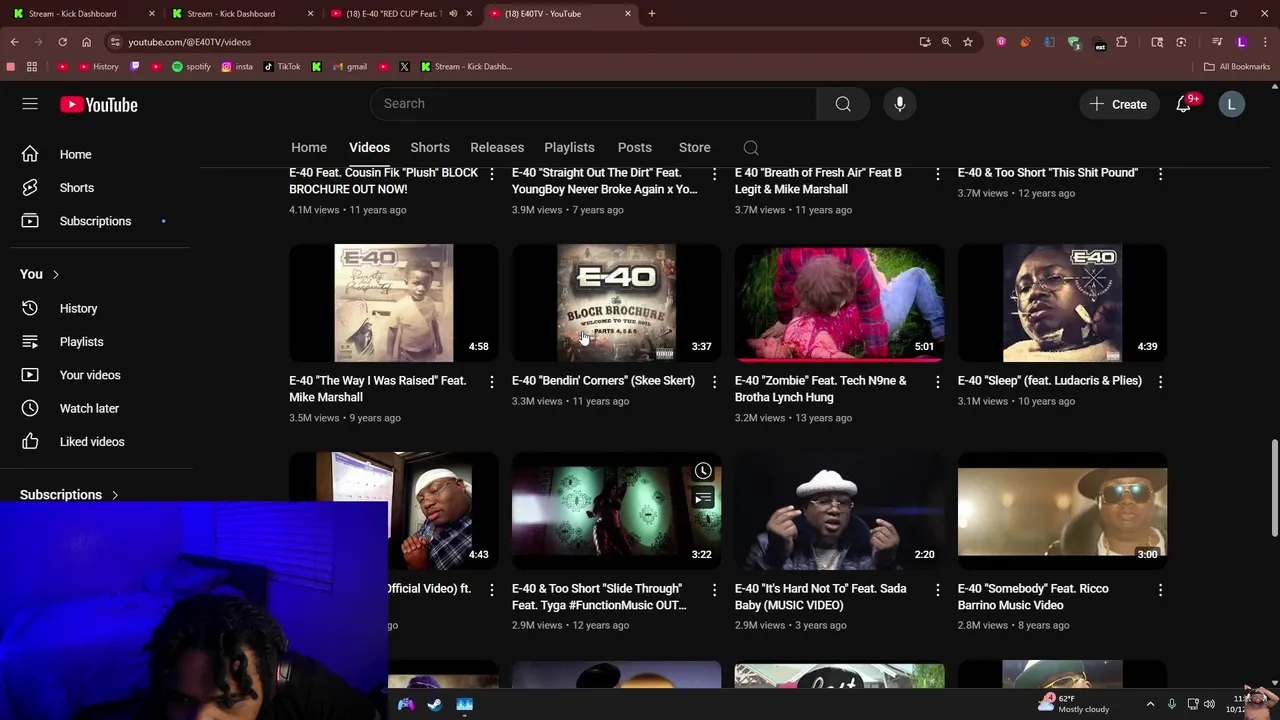Open the spotify bookmark
Viewport: 1280px width, 720px height.
[x=191, y=66]
